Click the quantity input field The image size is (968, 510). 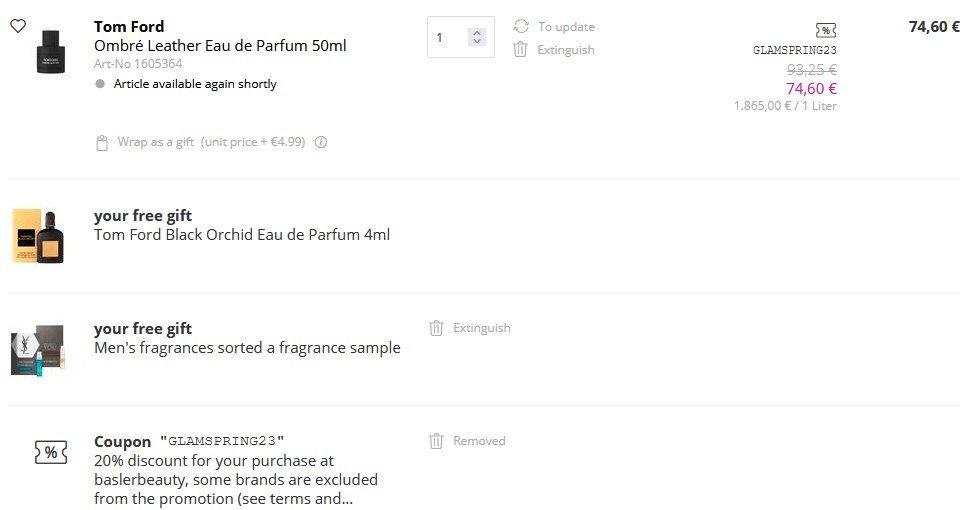pos(447,38)
